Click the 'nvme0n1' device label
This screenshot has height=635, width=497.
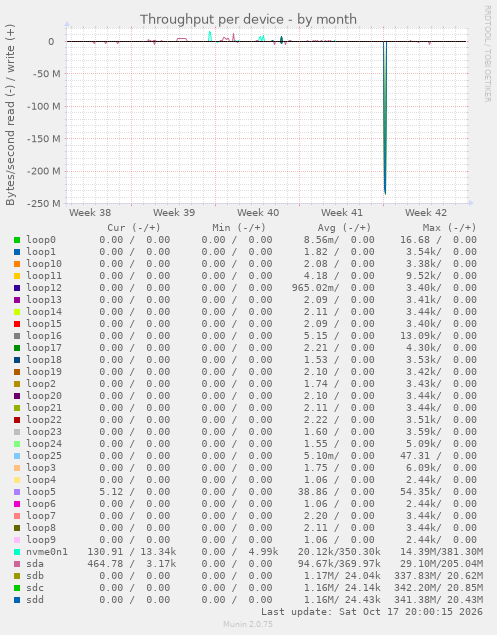pyautogui.click(x=47, y=552)
